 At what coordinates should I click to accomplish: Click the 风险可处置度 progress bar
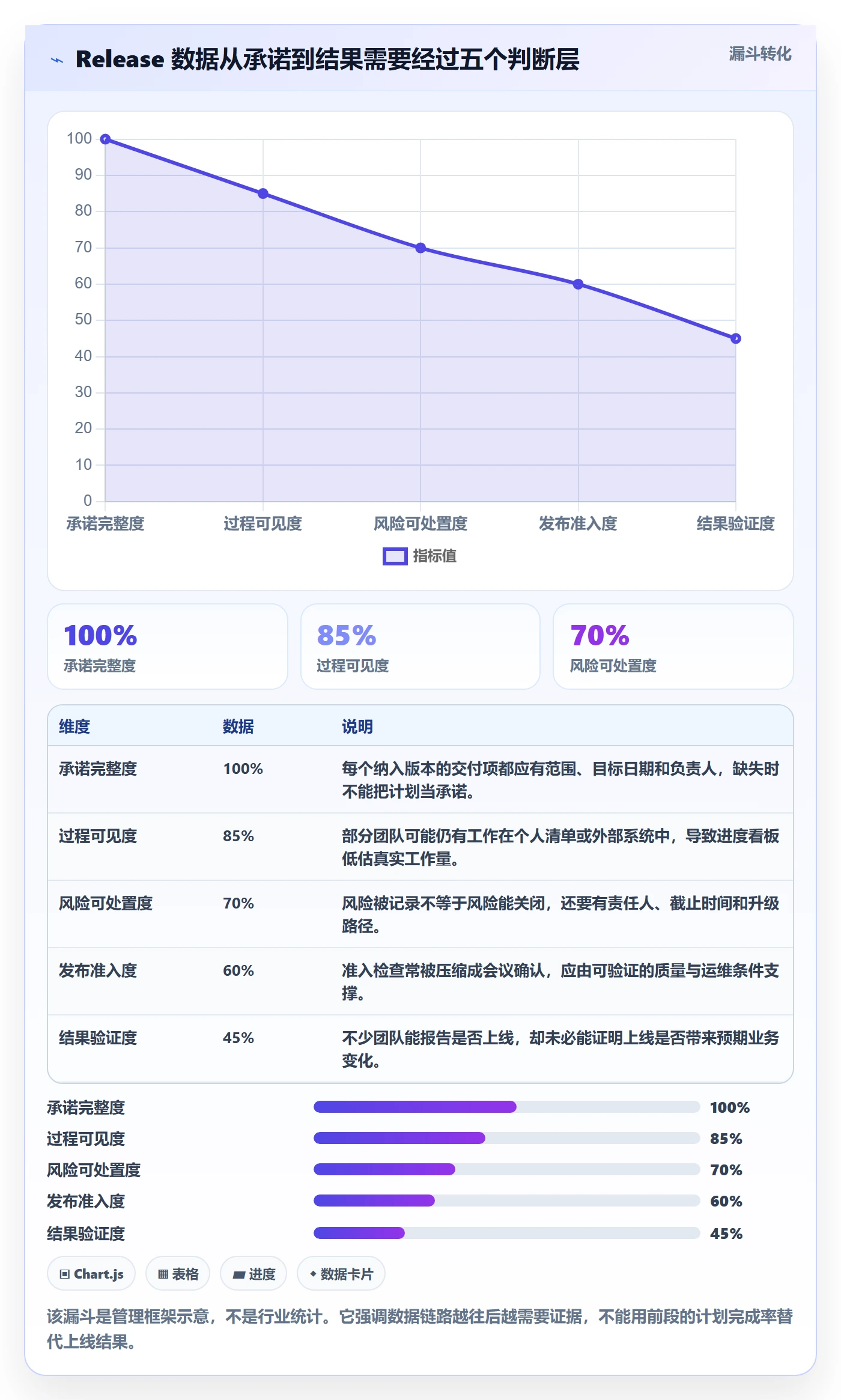coord(507,1169)
